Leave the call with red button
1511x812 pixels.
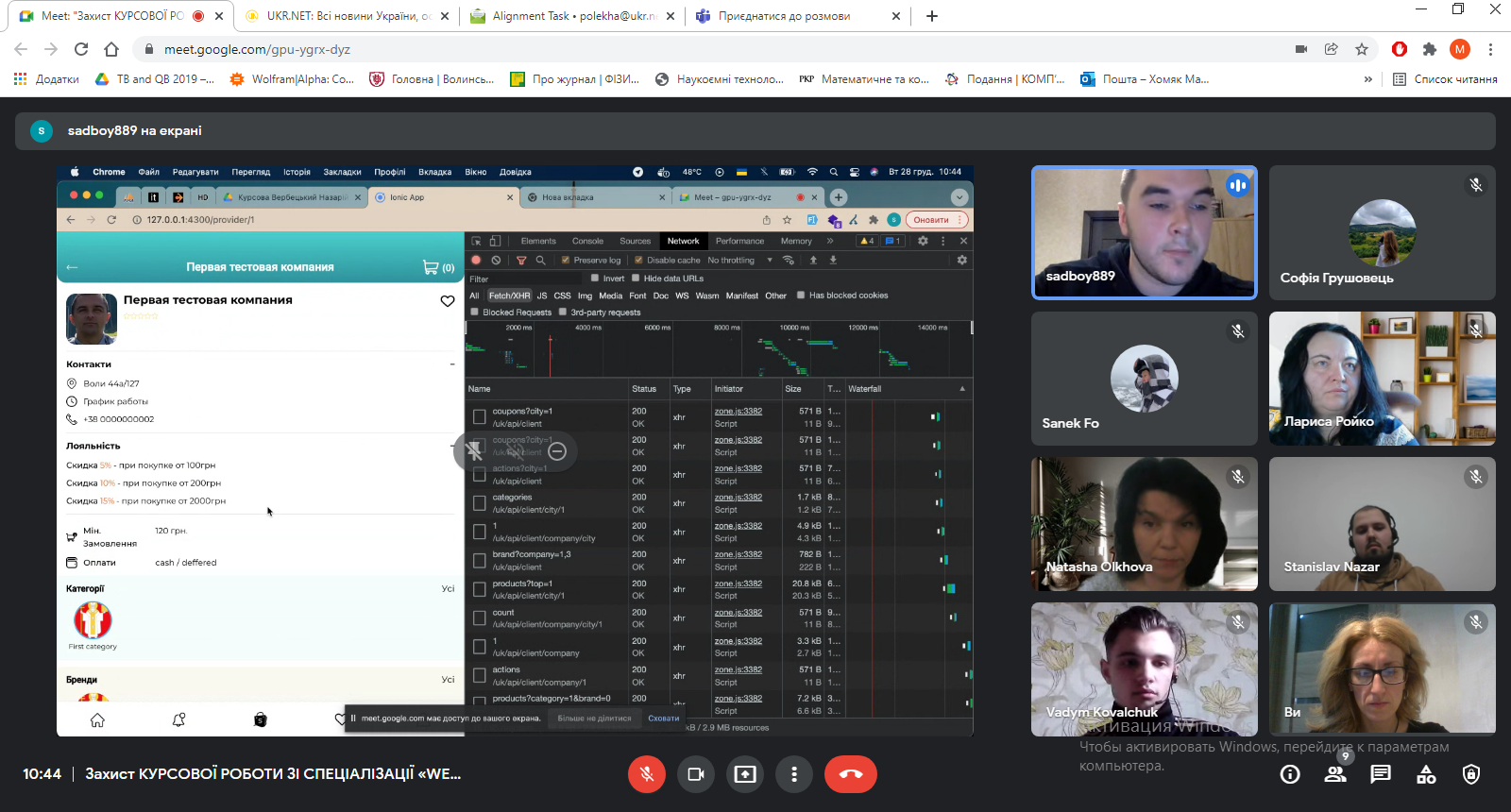[851, 774]
